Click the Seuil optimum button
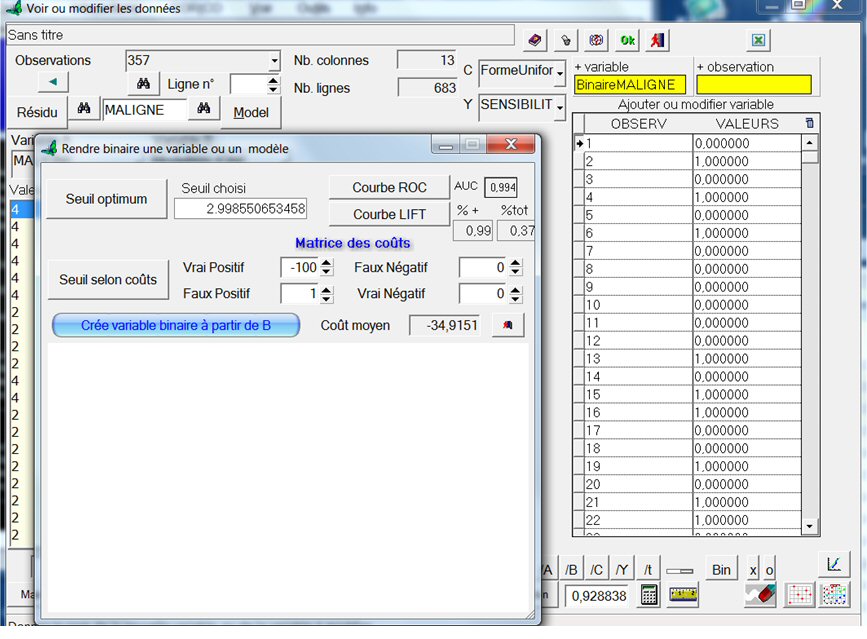867x639 pixels. click(x=107, y=199)
